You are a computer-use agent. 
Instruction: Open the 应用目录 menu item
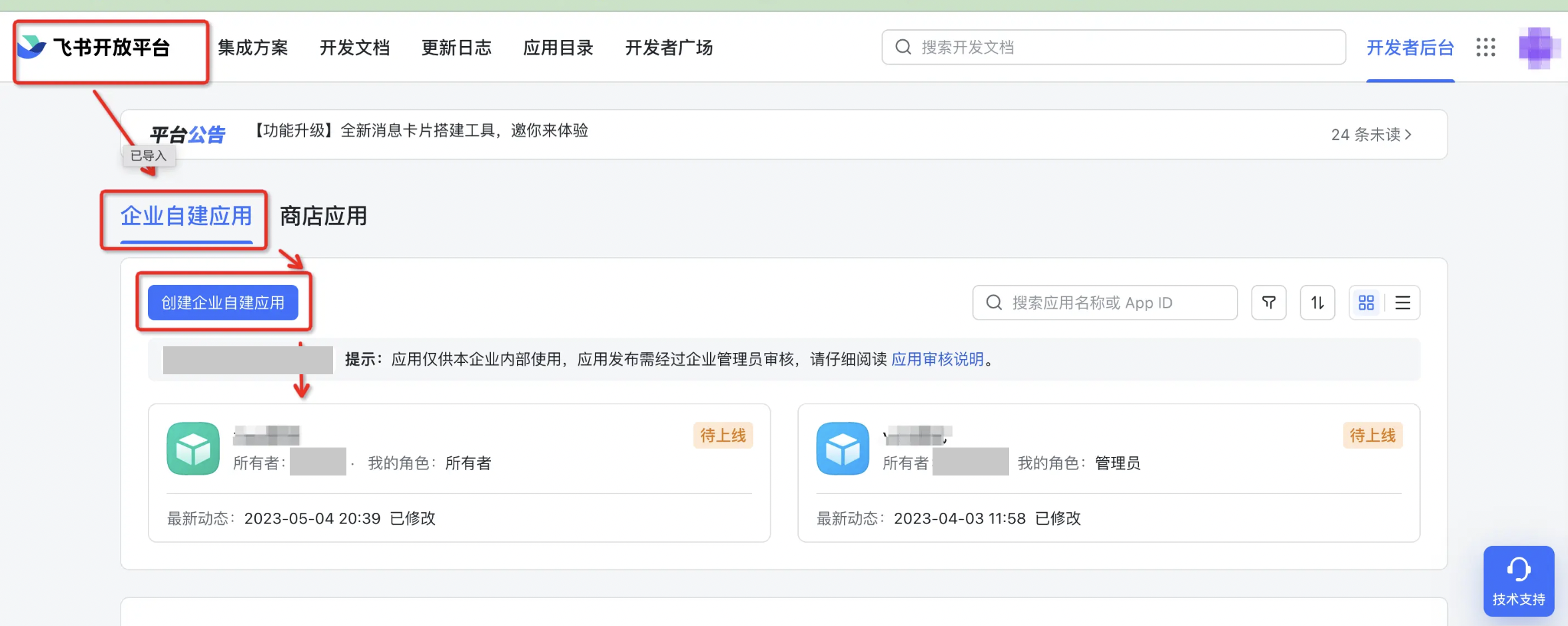point(559,48)
